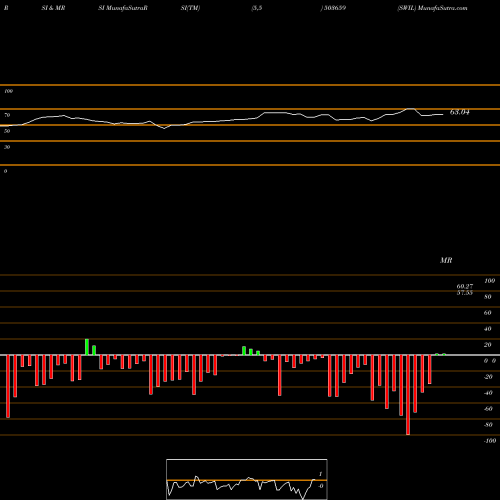Click the (SWIL) MunafaSutra.com header text
The width and height of the screenshot is (500, 500).
pyautogui.click(x=432, y=8)
